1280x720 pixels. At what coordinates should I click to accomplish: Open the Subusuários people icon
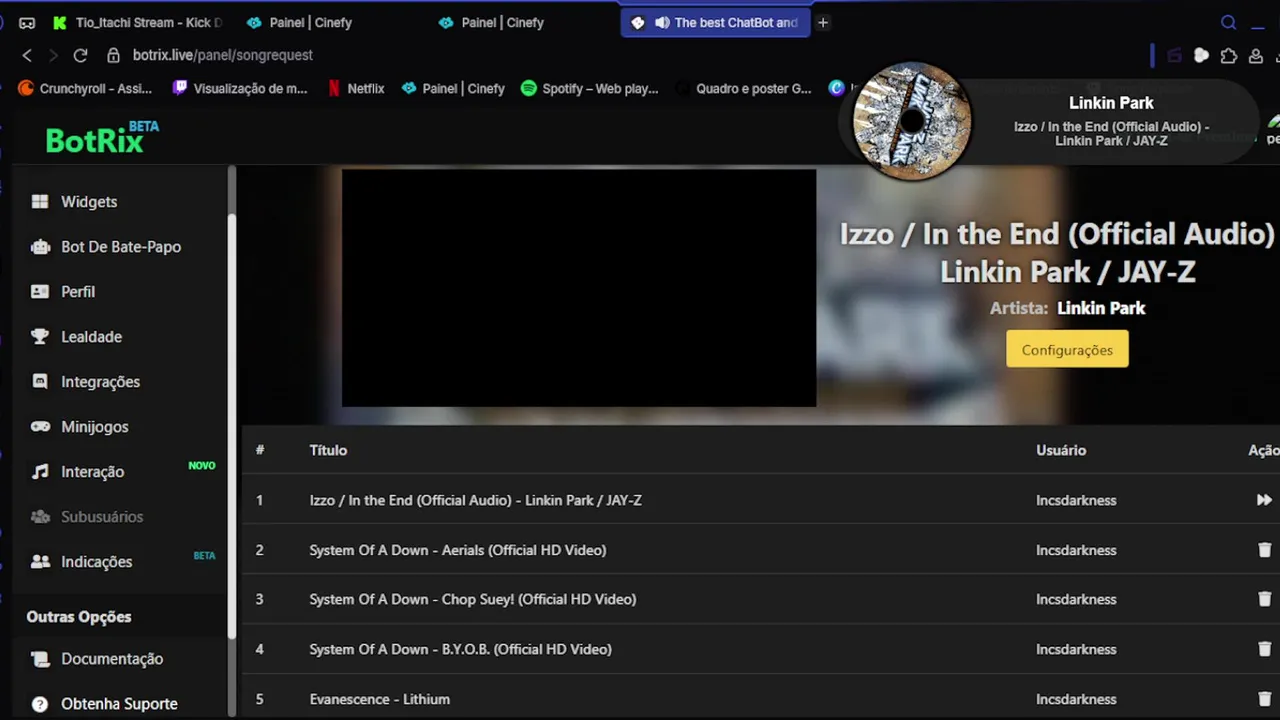40,517
